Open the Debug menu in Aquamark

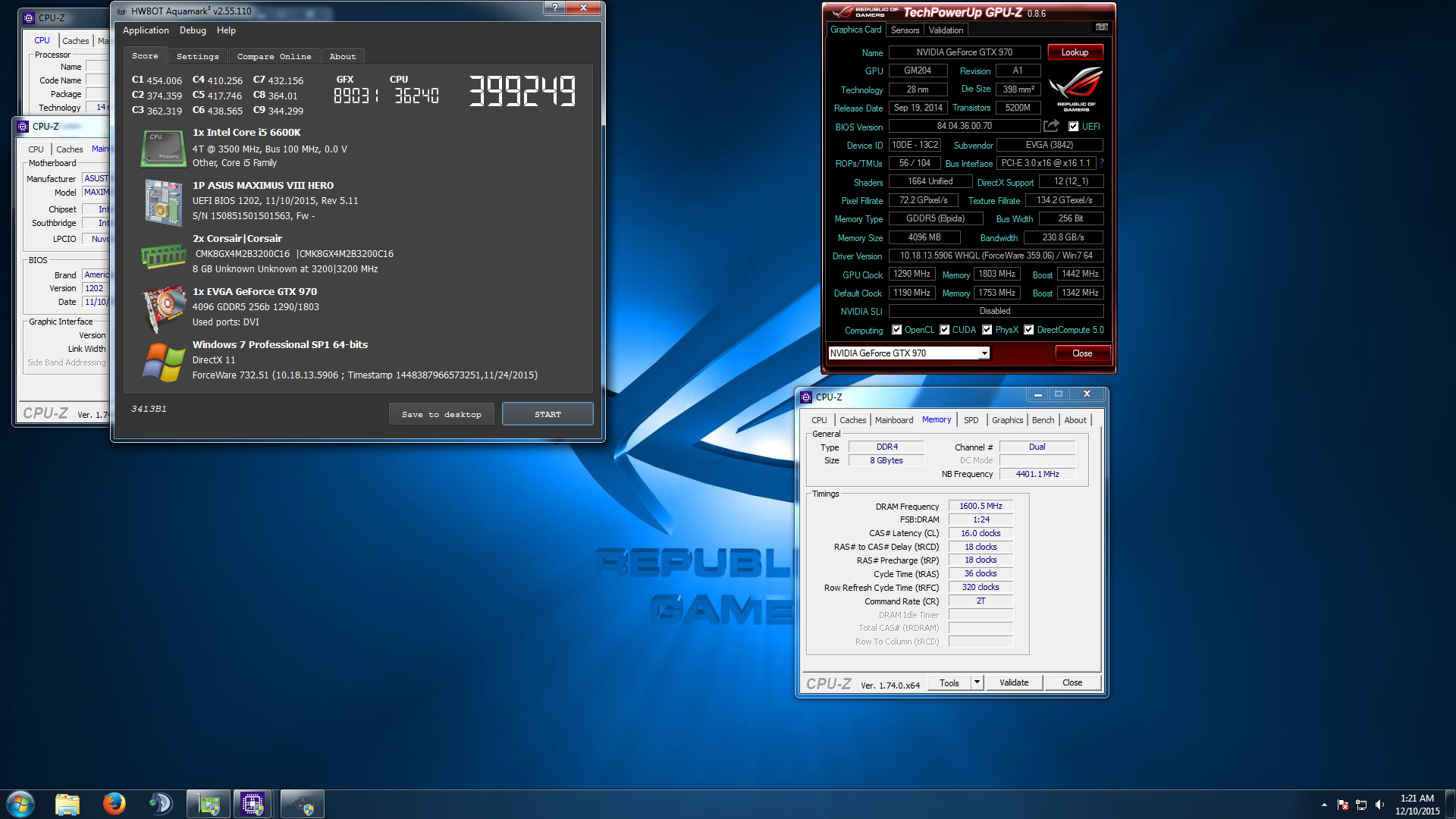[193, 30]
